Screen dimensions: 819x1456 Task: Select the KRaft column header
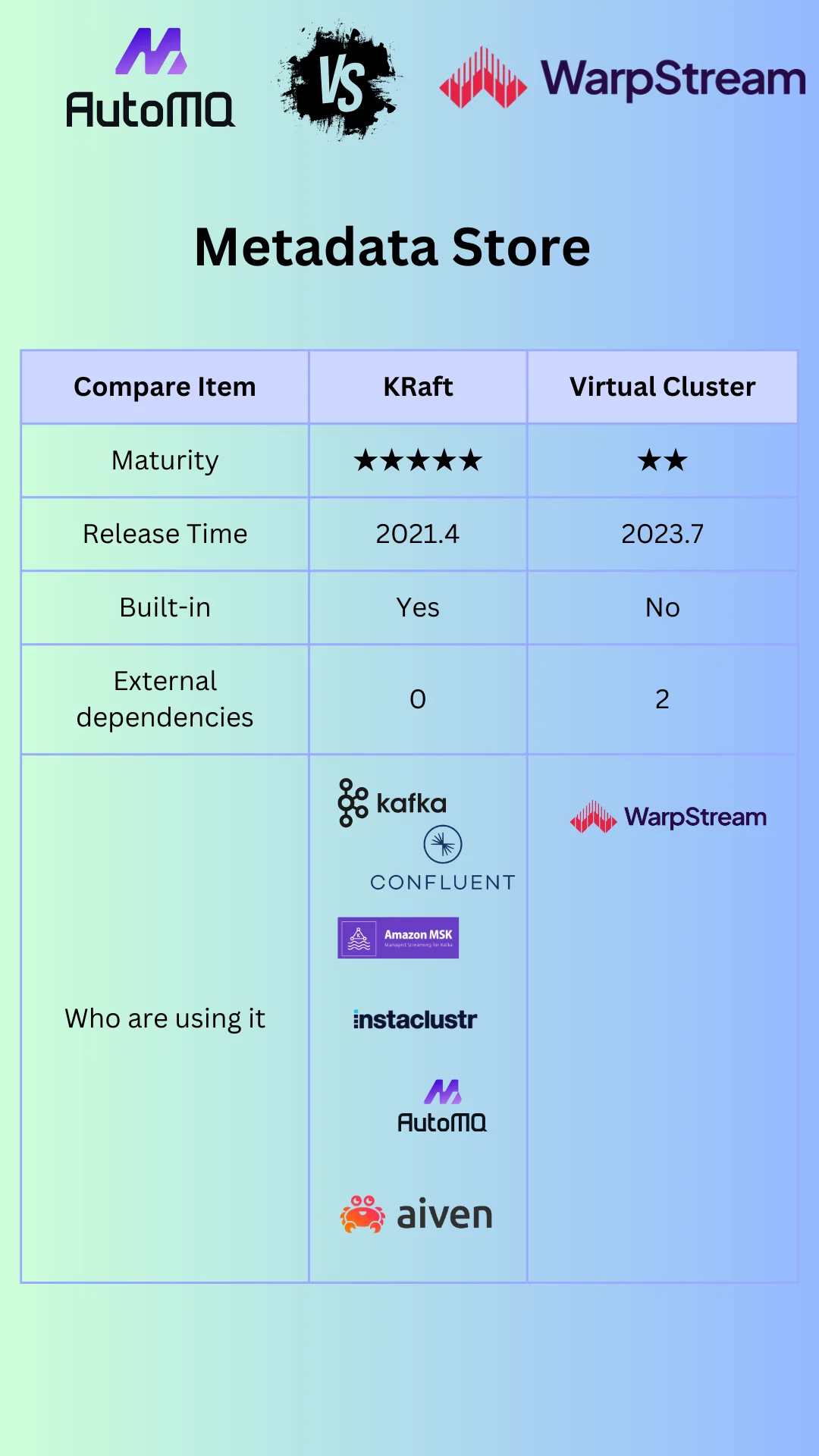click(418, 387)
